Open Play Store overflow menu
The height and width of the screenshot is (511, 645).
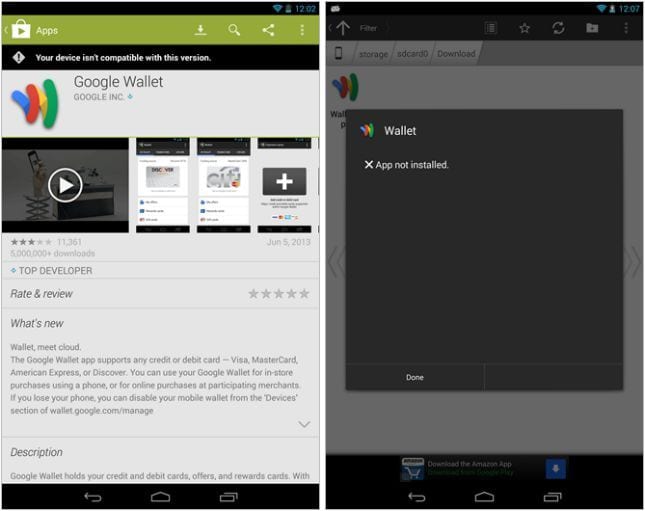(x=302, y=30)
